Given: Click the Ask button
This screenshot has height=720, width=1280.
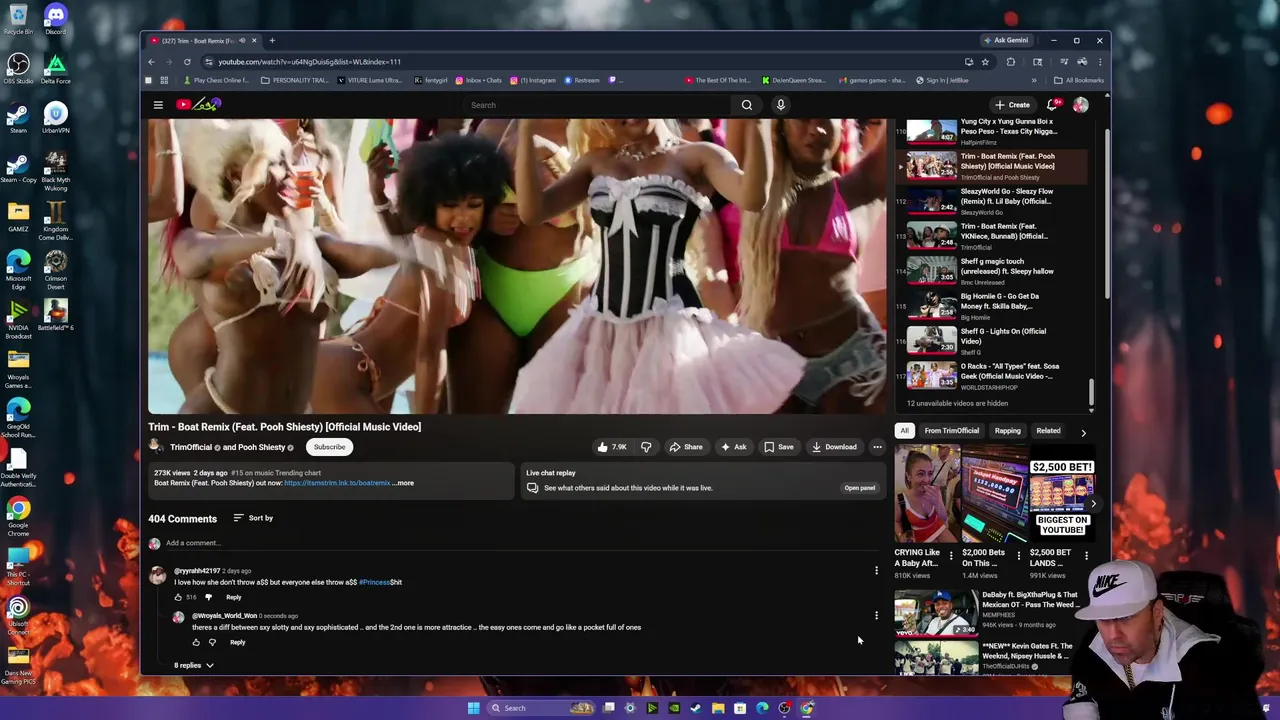Looking at the screenshot, I should click(x=733, y=447).
